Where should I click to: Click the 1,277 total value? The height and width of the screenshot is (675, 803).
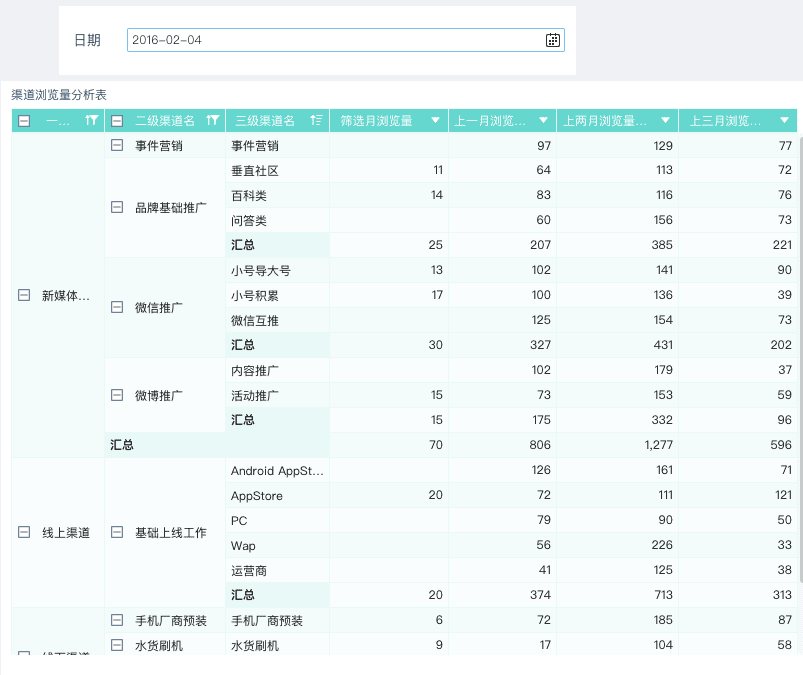click(x=659, y=445)
